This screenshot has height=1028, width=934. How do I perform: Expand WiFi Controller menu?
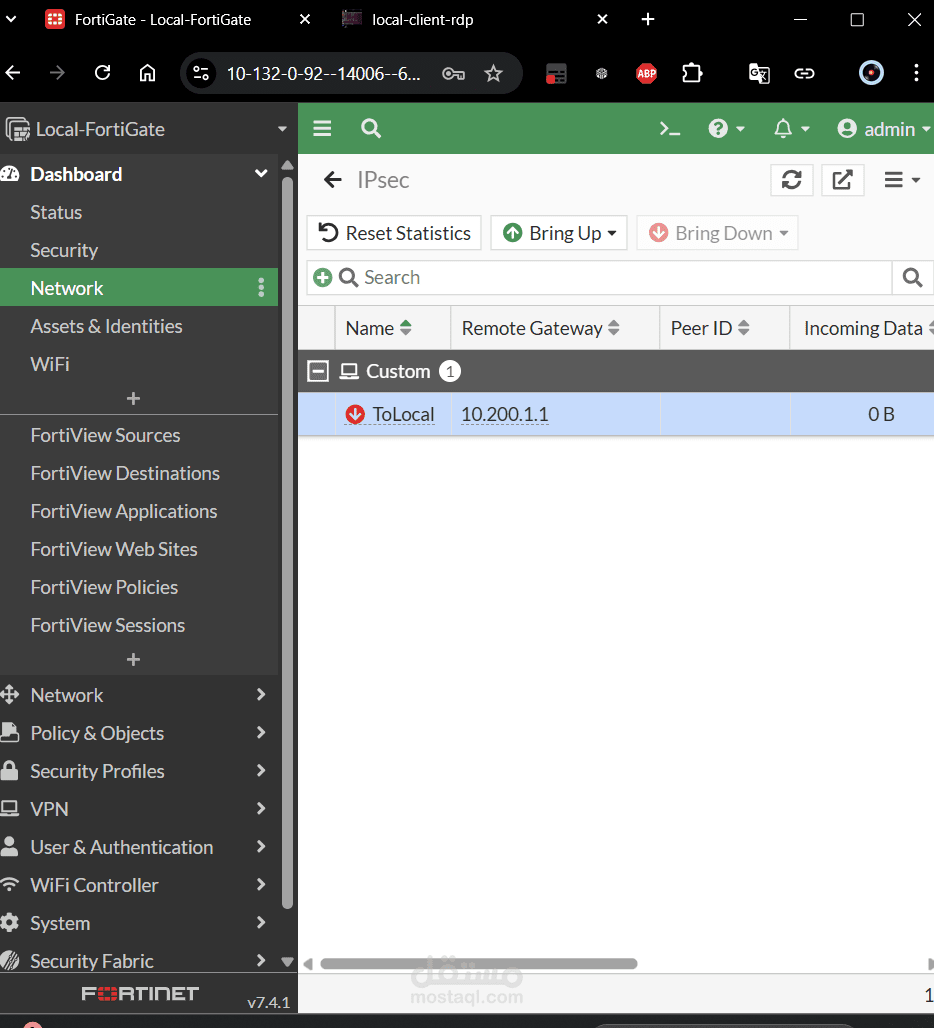pos(139,885)
